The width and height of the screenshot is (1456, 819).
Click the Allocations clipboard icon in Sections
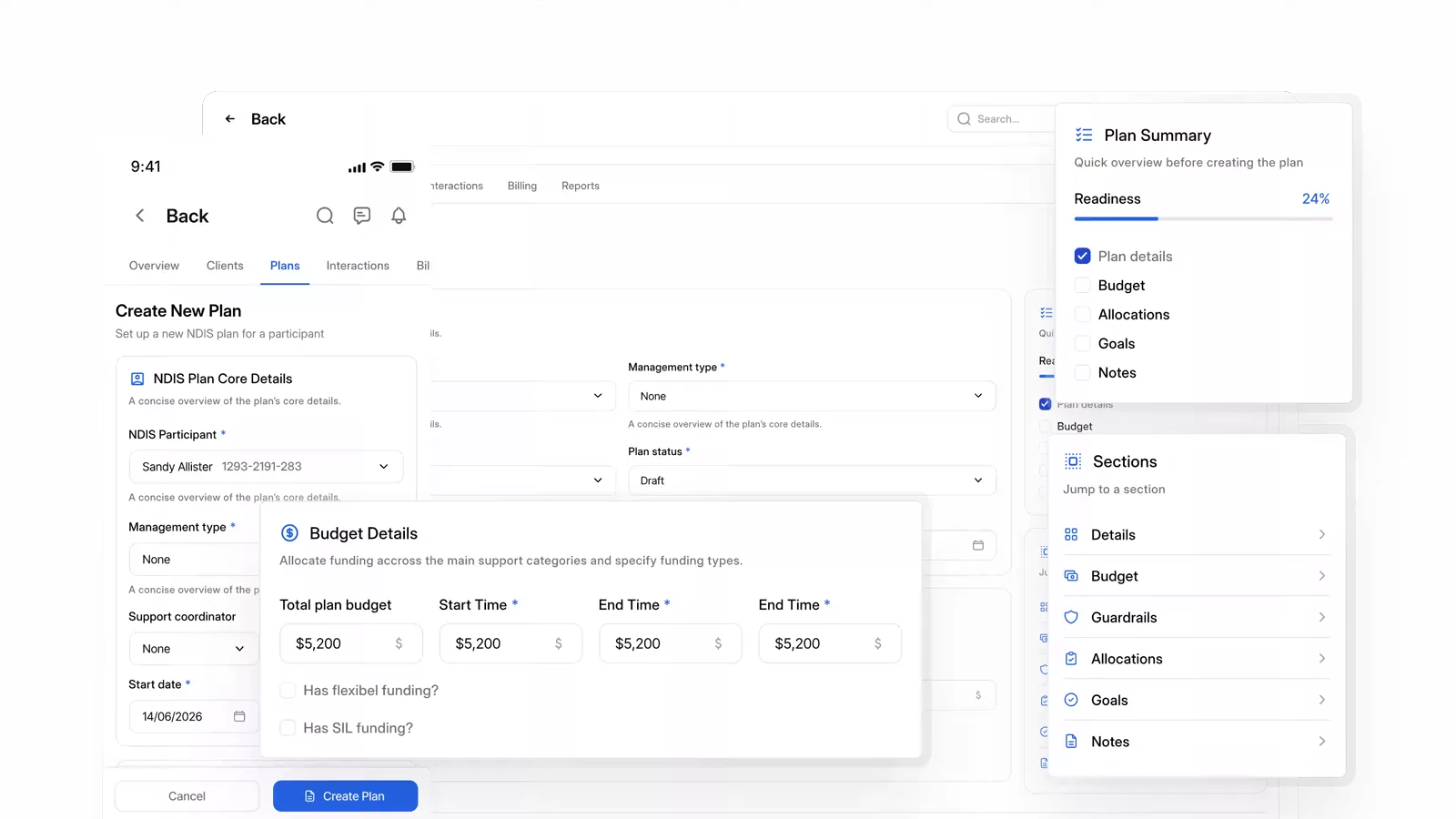(x=1071, y=659)
